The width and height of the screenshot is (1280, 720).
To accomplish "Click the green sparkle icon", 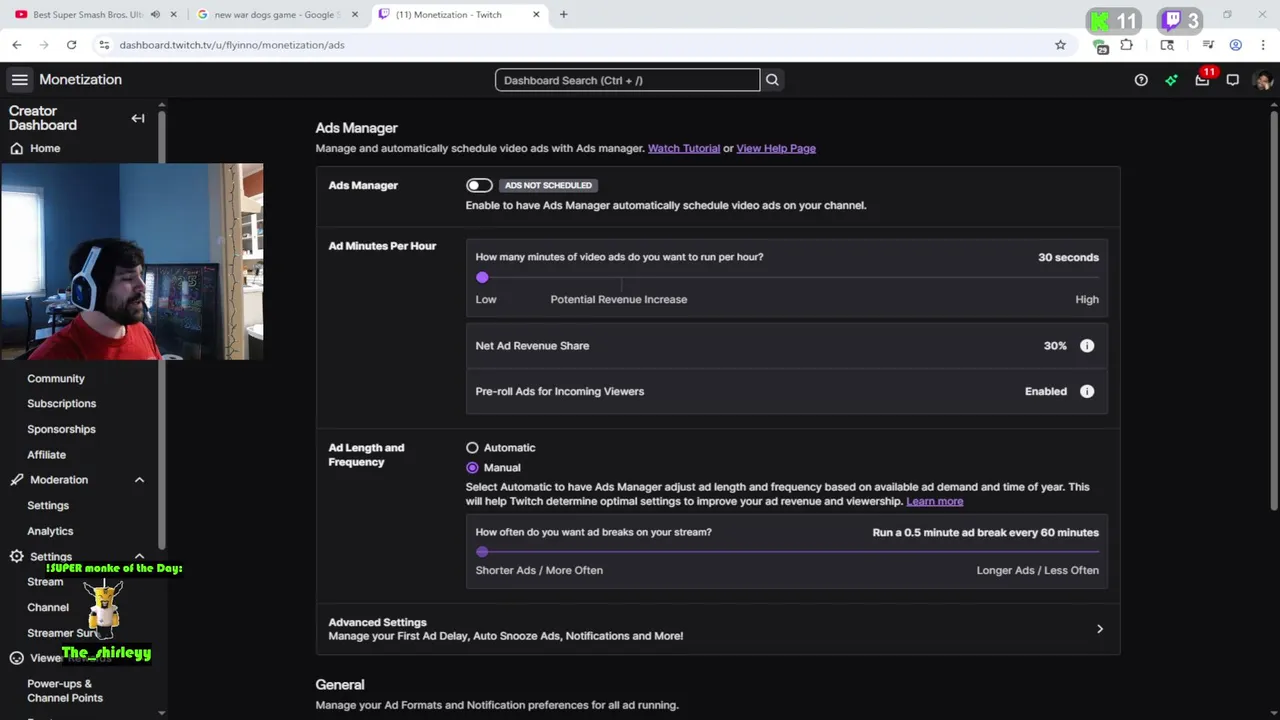I will point(1171,80).
